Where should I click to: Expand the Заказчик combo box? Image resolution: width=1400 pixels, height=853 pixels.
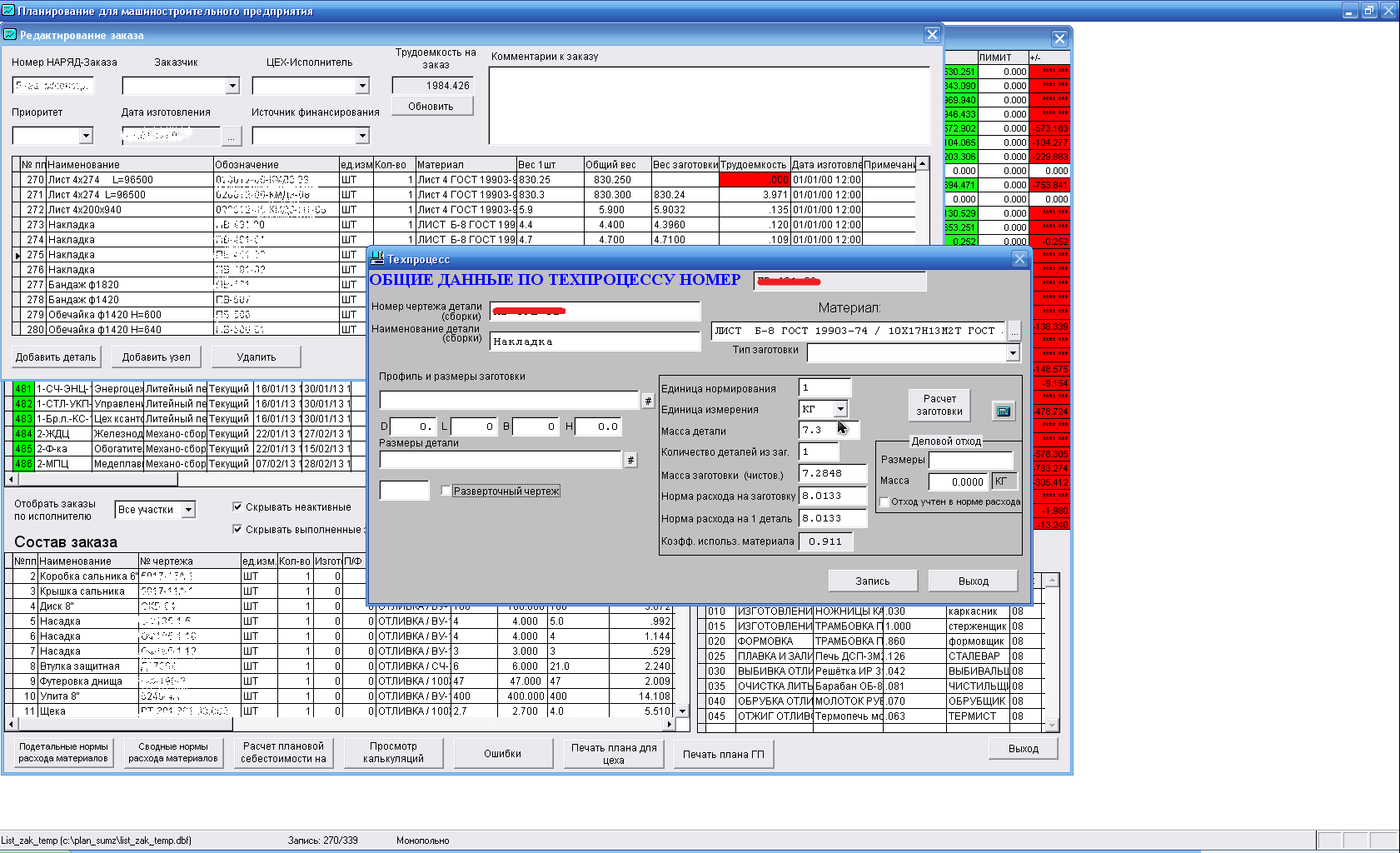[x=232, y=86]
